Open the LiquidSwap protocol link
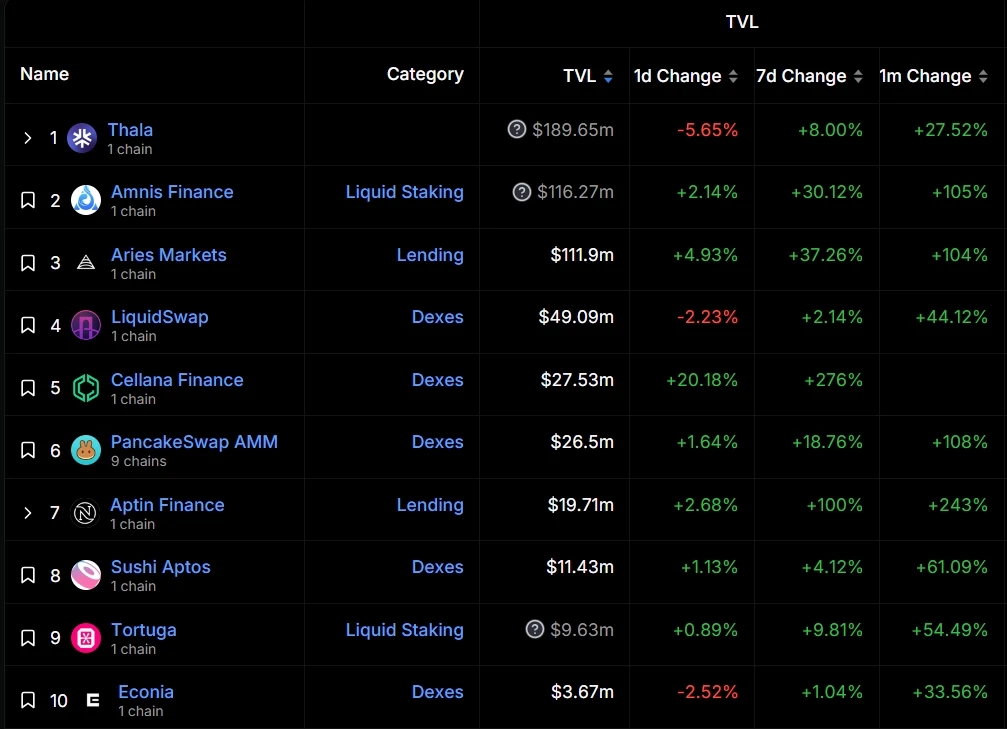This screenshot has height=729, width=1007. coord(160,317)
